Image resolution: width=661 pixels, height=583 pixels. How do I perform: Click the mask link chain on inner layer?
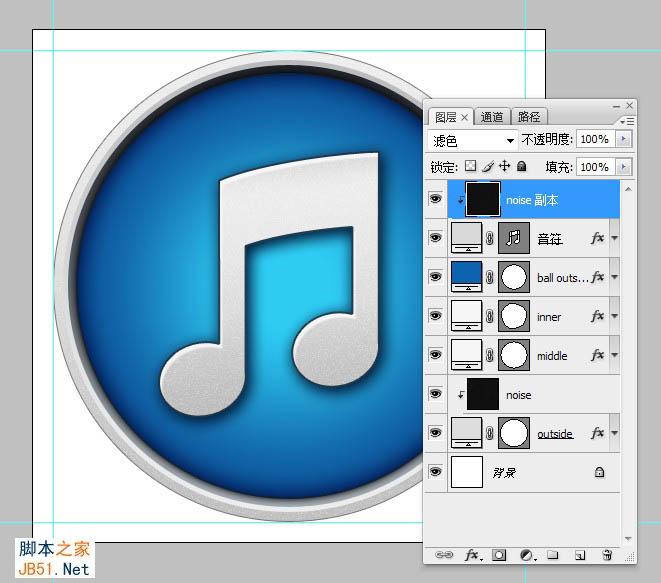[x=489, y=316]
